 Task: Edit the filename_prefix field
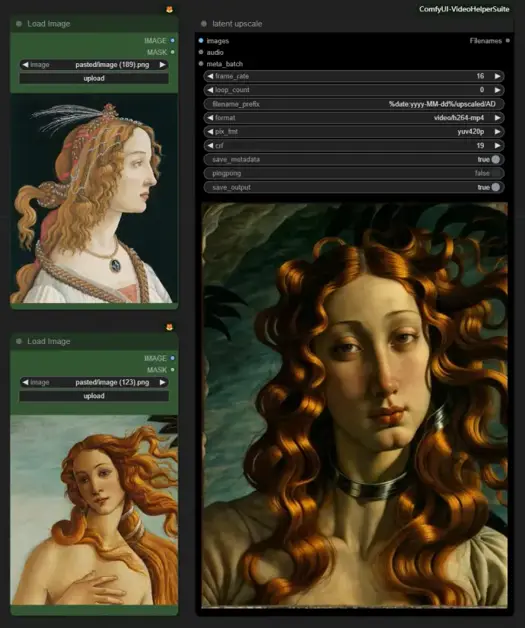[354, 104]
